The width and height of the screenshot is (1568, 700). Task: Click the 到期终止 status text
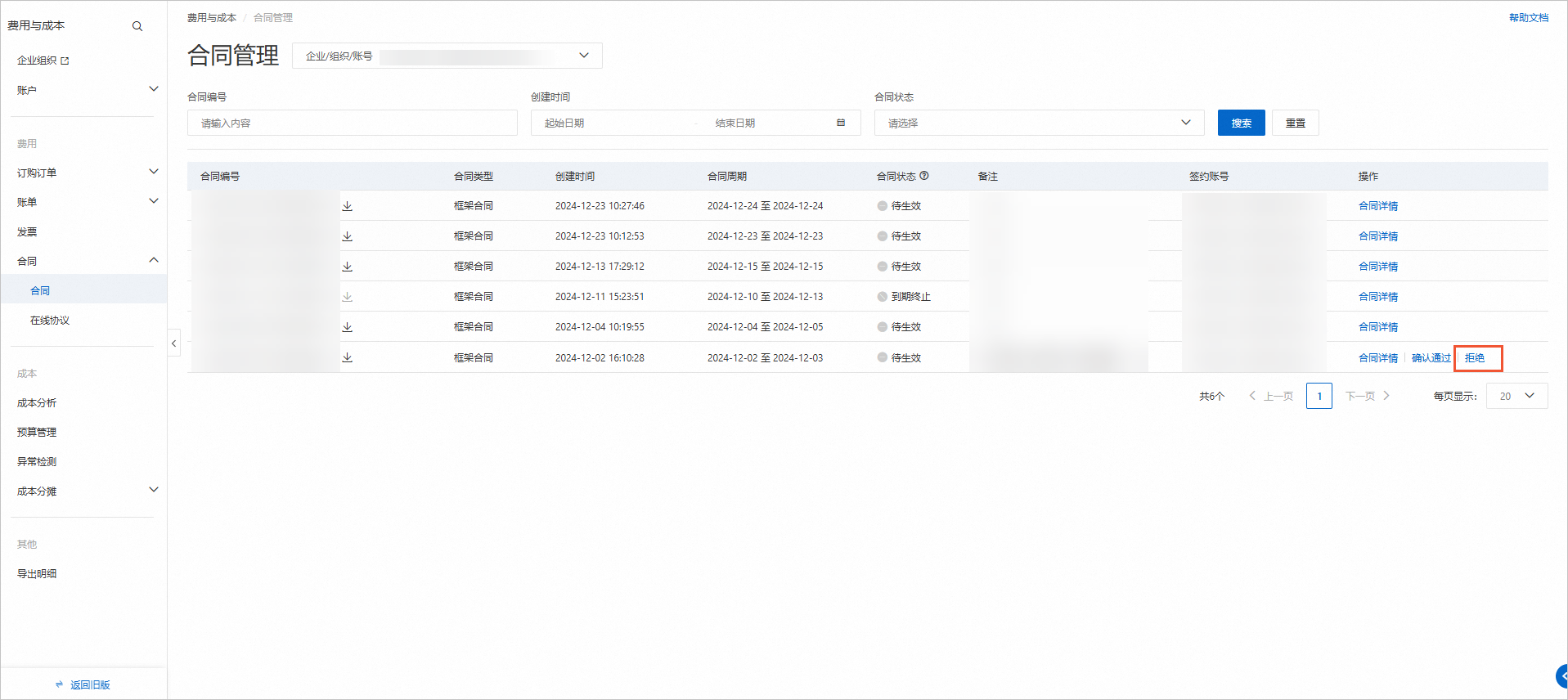point(911,297)
